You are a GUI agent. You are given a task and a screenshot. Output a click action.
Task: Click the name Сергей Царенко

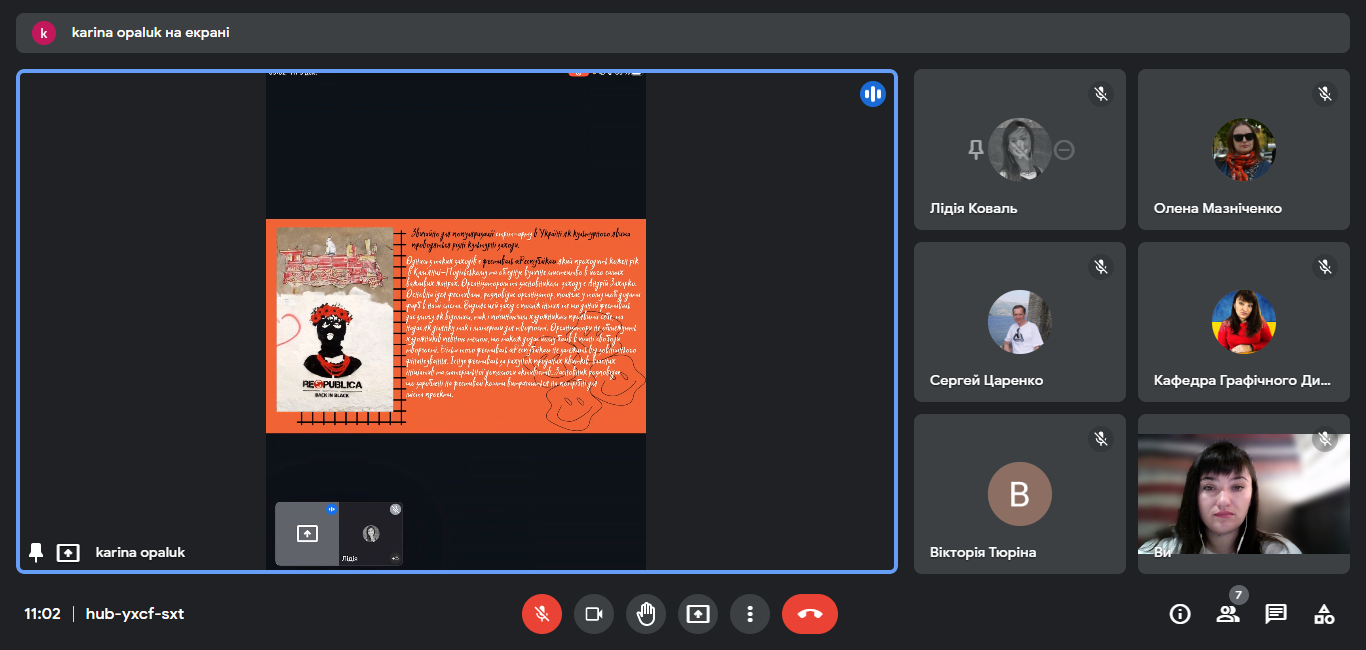point(986,380)
